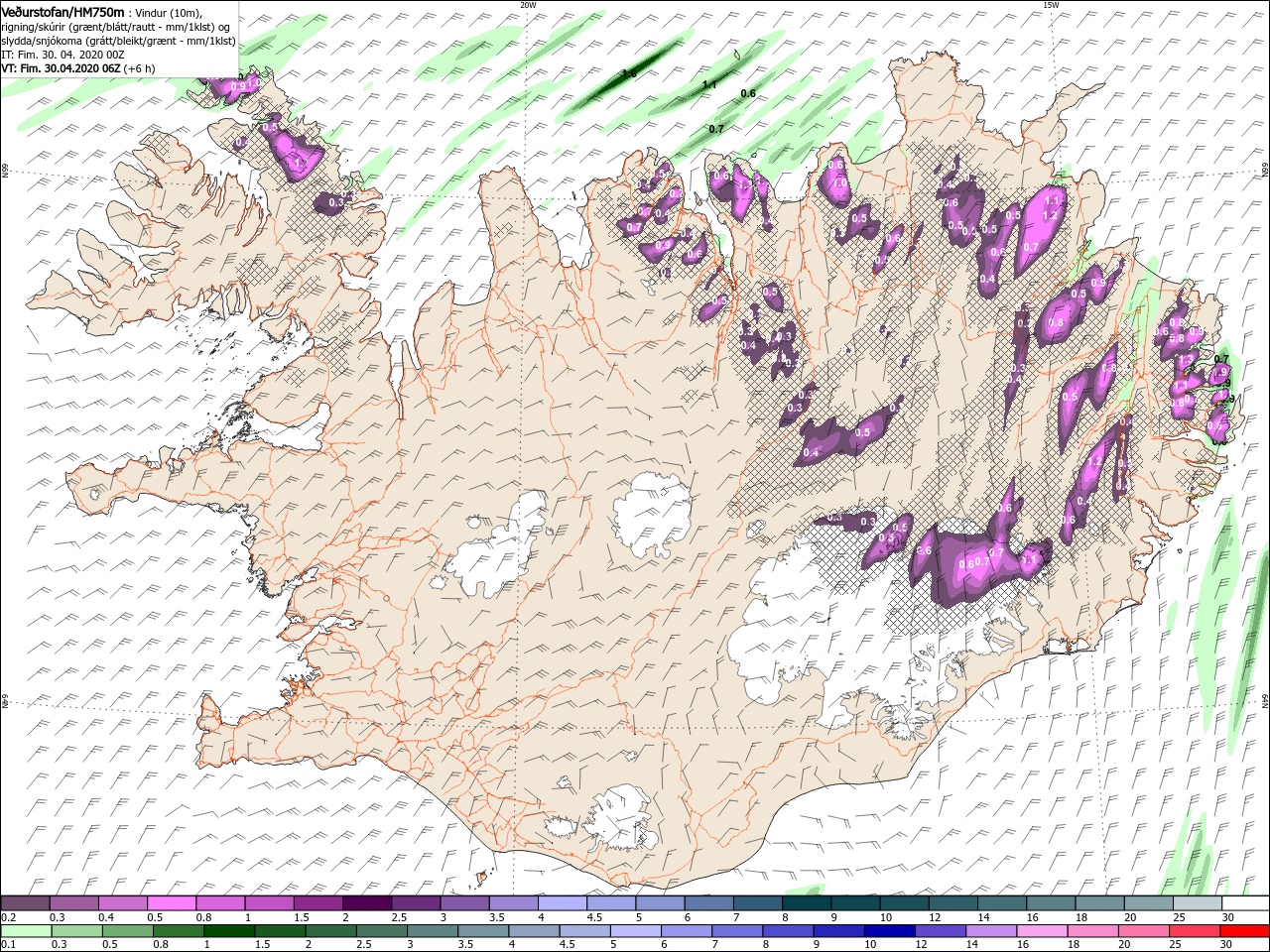
Task: Click the Veðurstofan/HM750m map title
Action: point(63,11)
